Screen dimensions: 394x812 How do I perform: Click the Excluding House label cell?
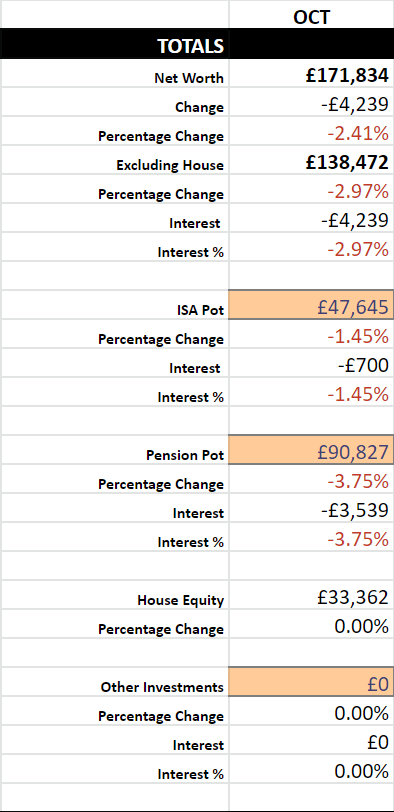click(x=114, y=161)
